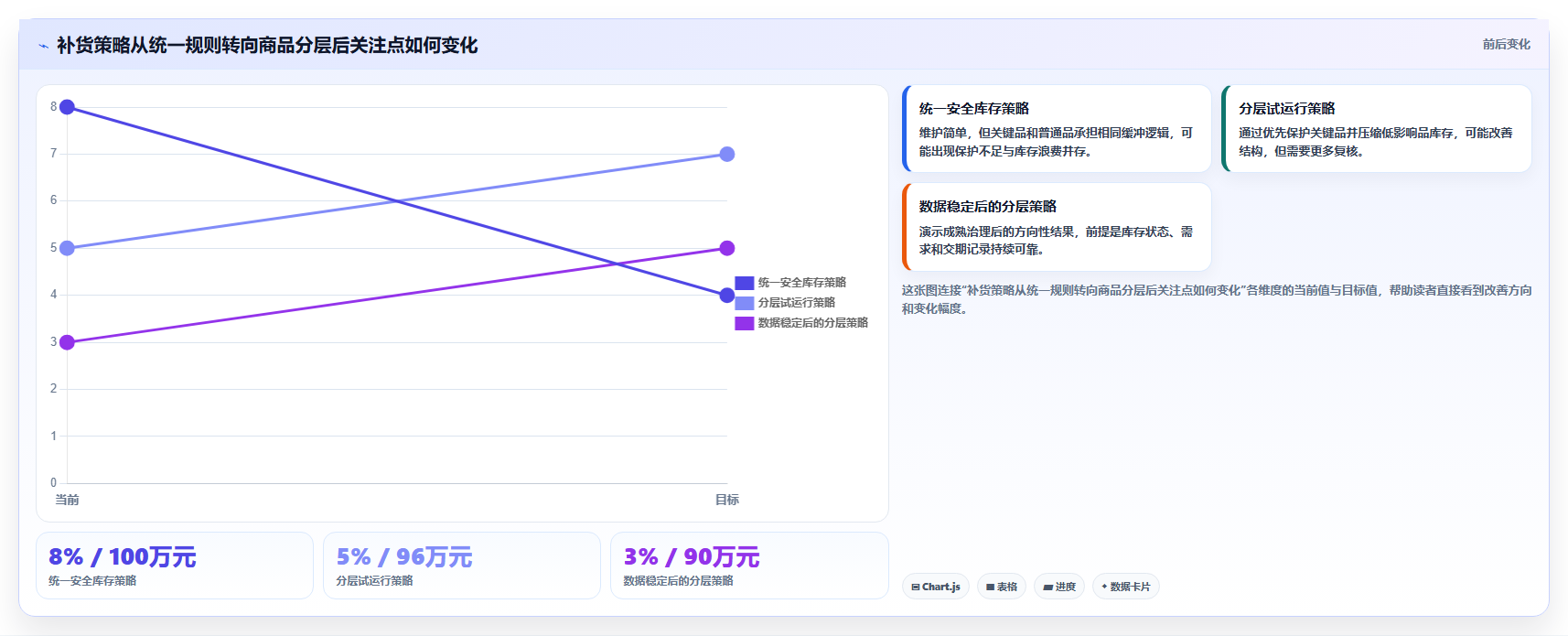Viewport: 1568px width, 636px height.
Task: Click the 统一安全库存策略 legend label
Action: click(x=801, y=283)
